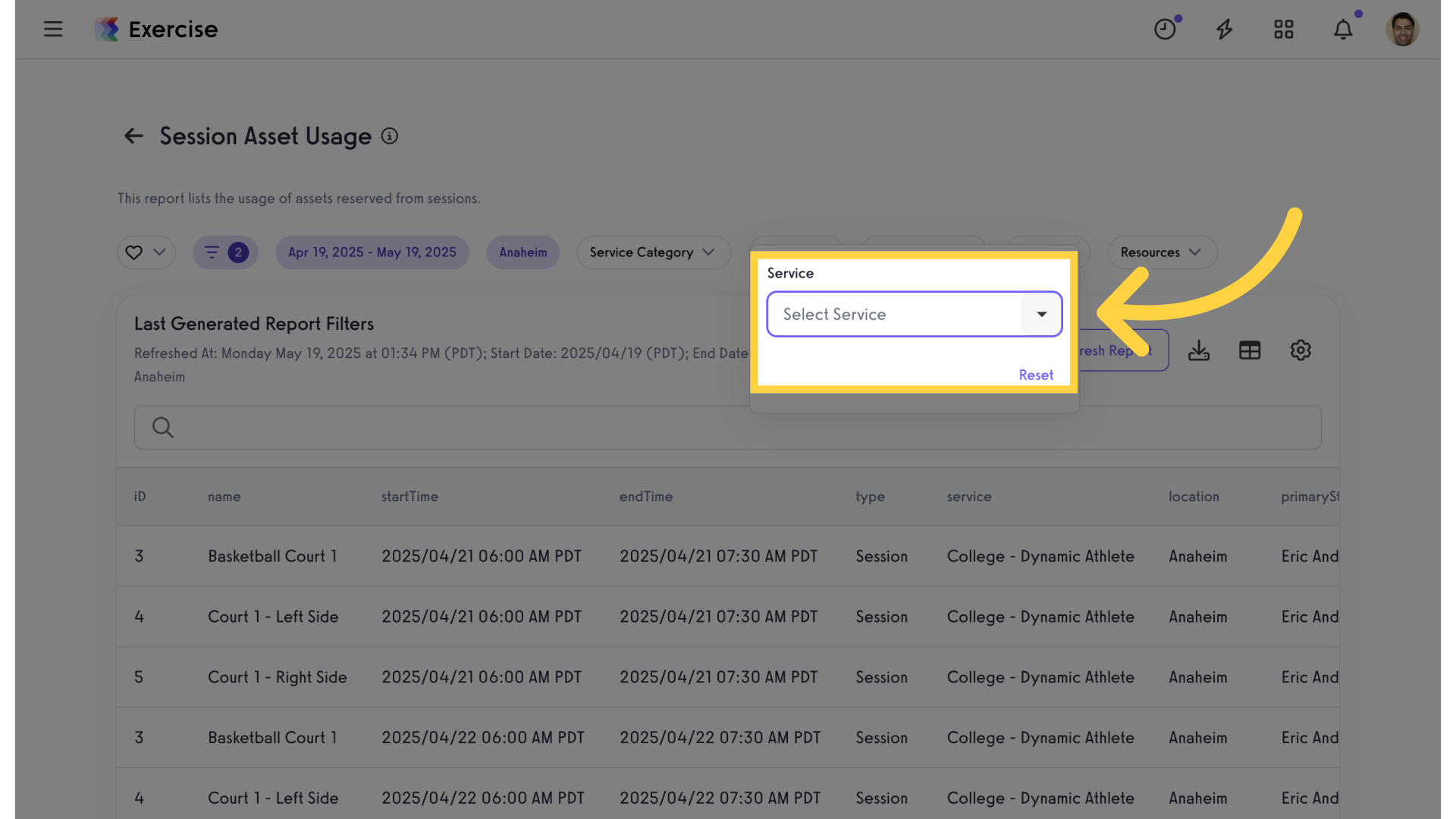Go back using the left arrow
This screenshot has height=819, width=1456.
click(x=133, y=136)
